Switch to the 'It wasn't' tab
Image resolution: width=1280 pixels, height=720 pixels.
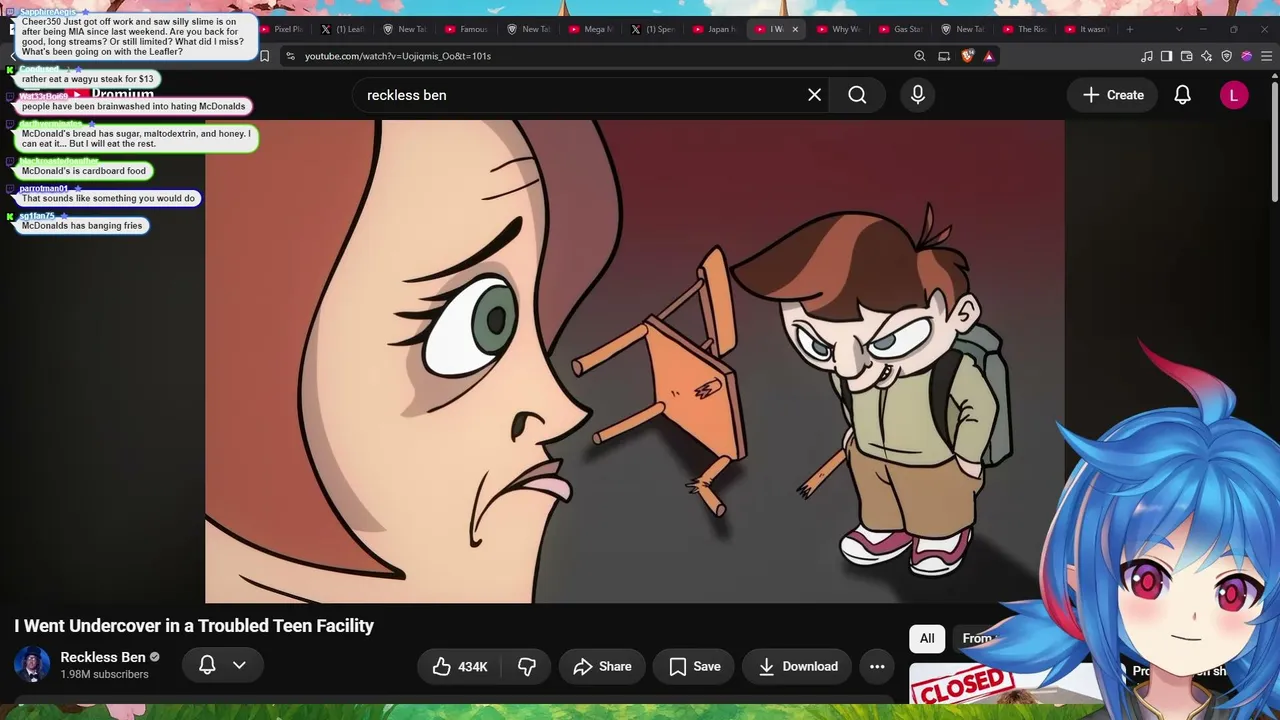pos(1086,29)
